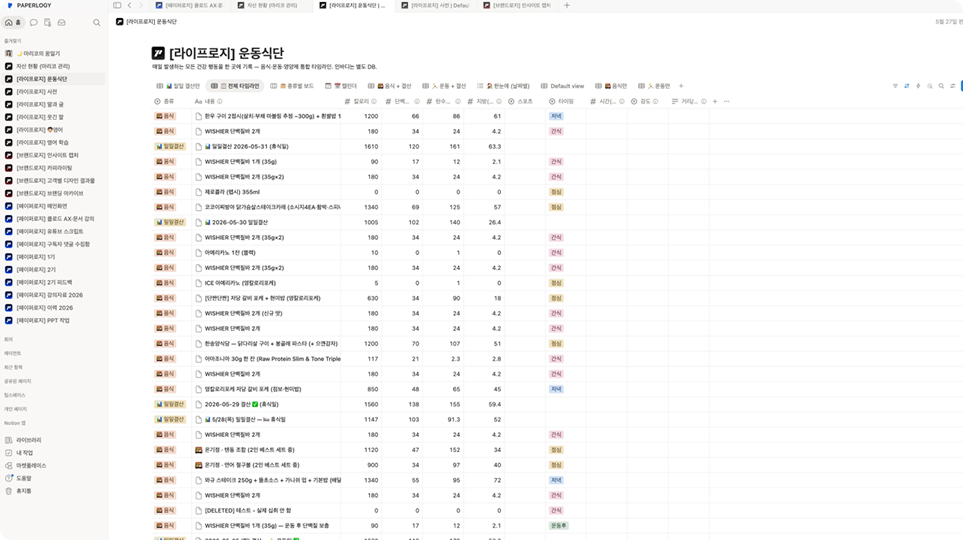963x540 pixels.
Task: Click the blue sort arrows icon
Action: click(906, 86)
